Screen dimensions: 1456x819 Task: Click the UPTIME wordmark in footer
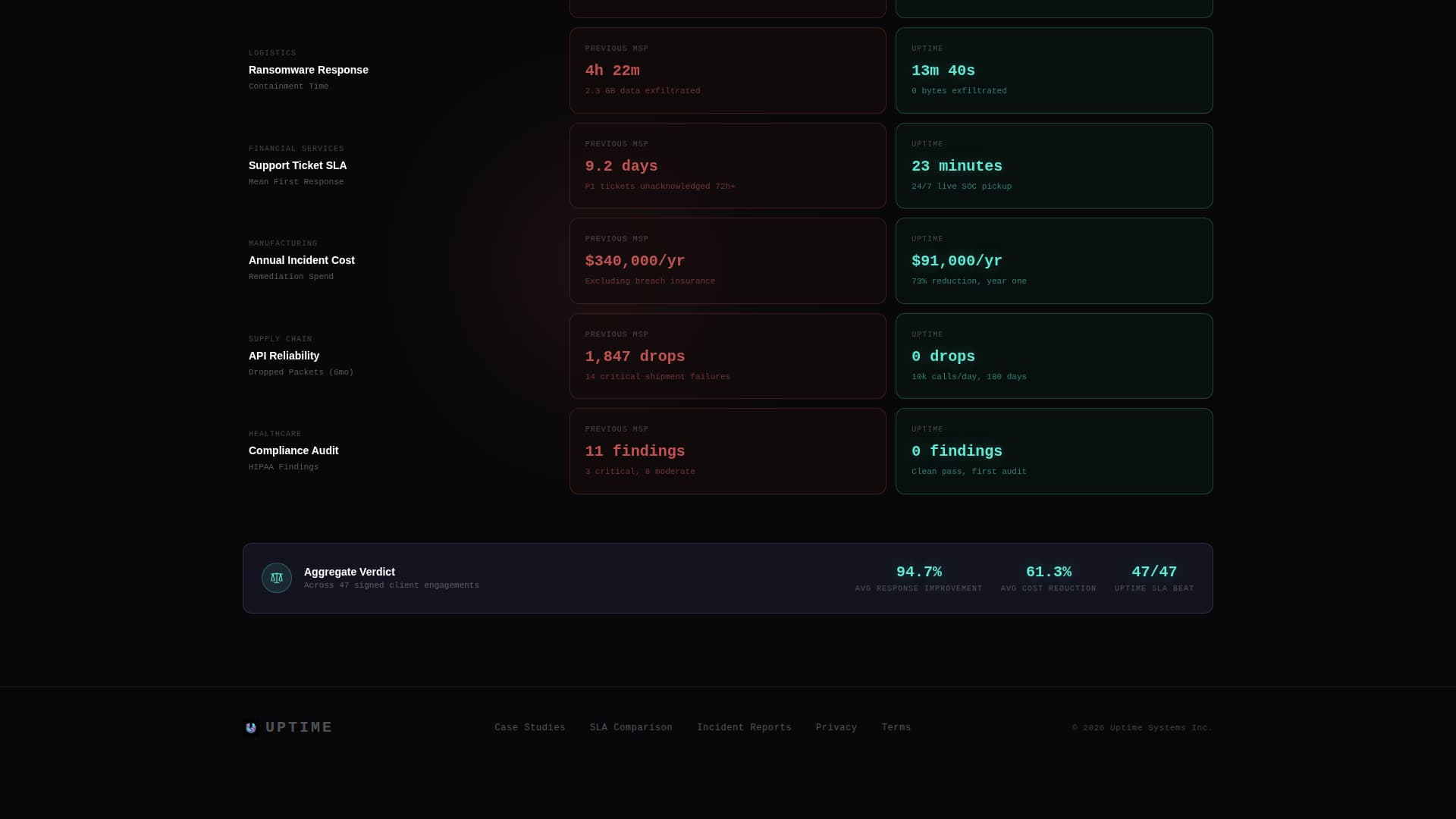(299, 728)
